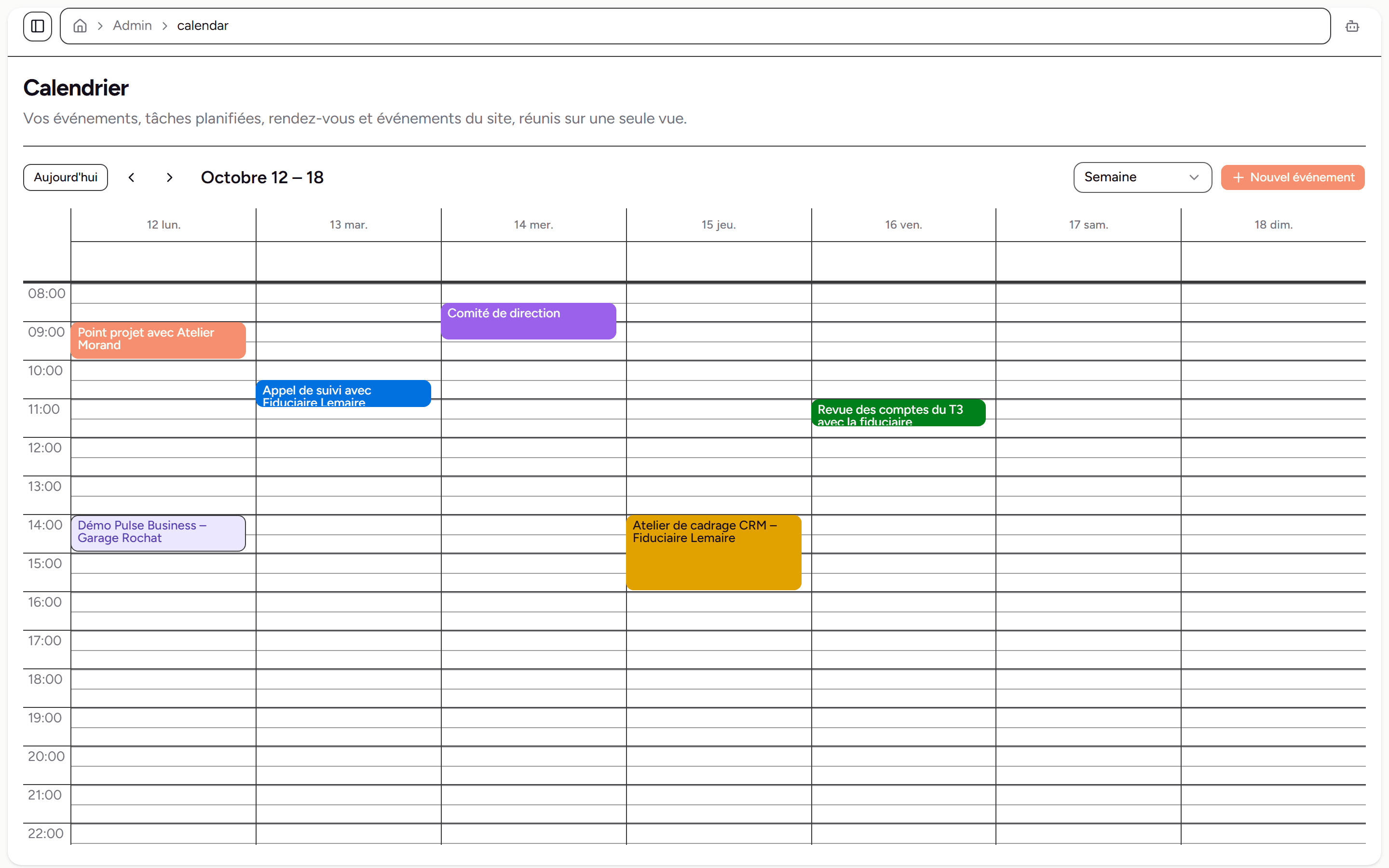Click the Octobre 12 – 18 title
The width and height of the screenshot is (1389, 868).
tap(262, 177)
